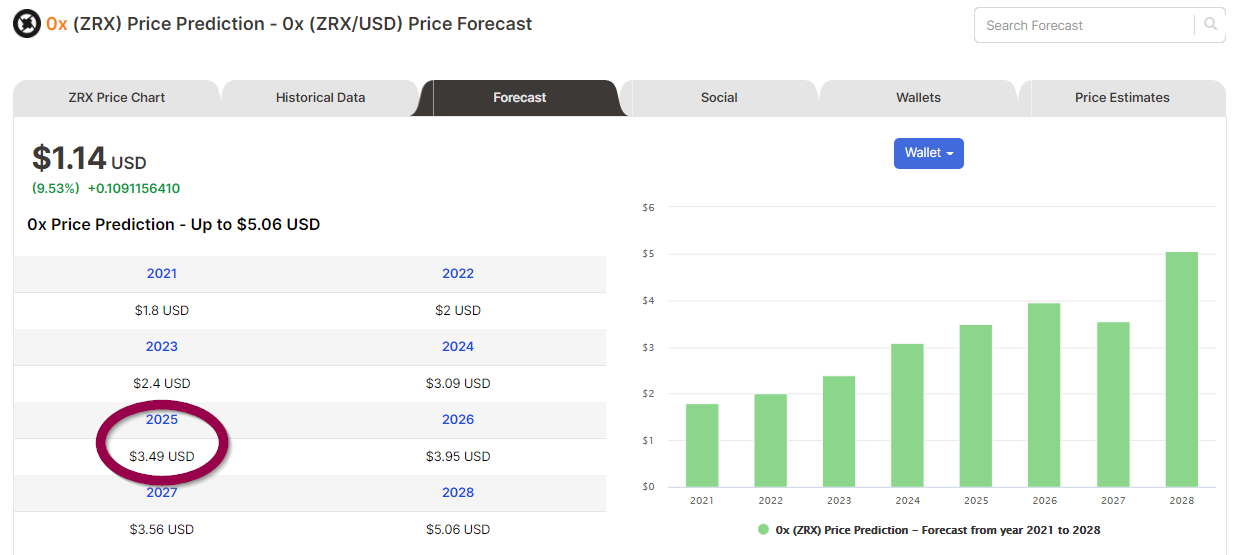The height and width of the screenshot is (555, 1238).
Task: Click the 2024 chart bar
Action: click(x=907, y=415)
